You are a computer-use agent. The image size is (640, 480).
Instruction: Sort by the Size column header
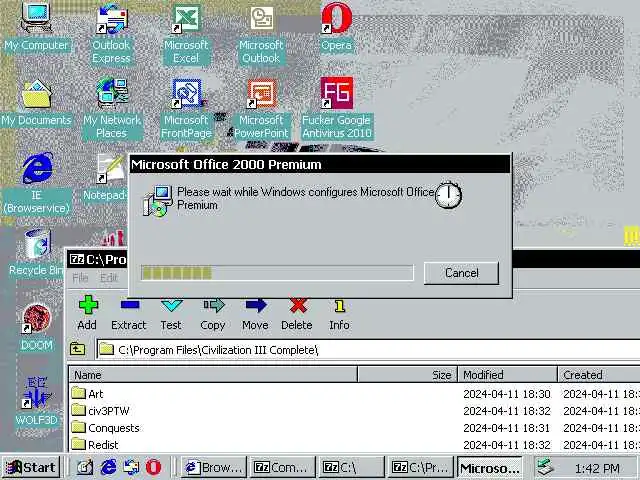[407, 375]
